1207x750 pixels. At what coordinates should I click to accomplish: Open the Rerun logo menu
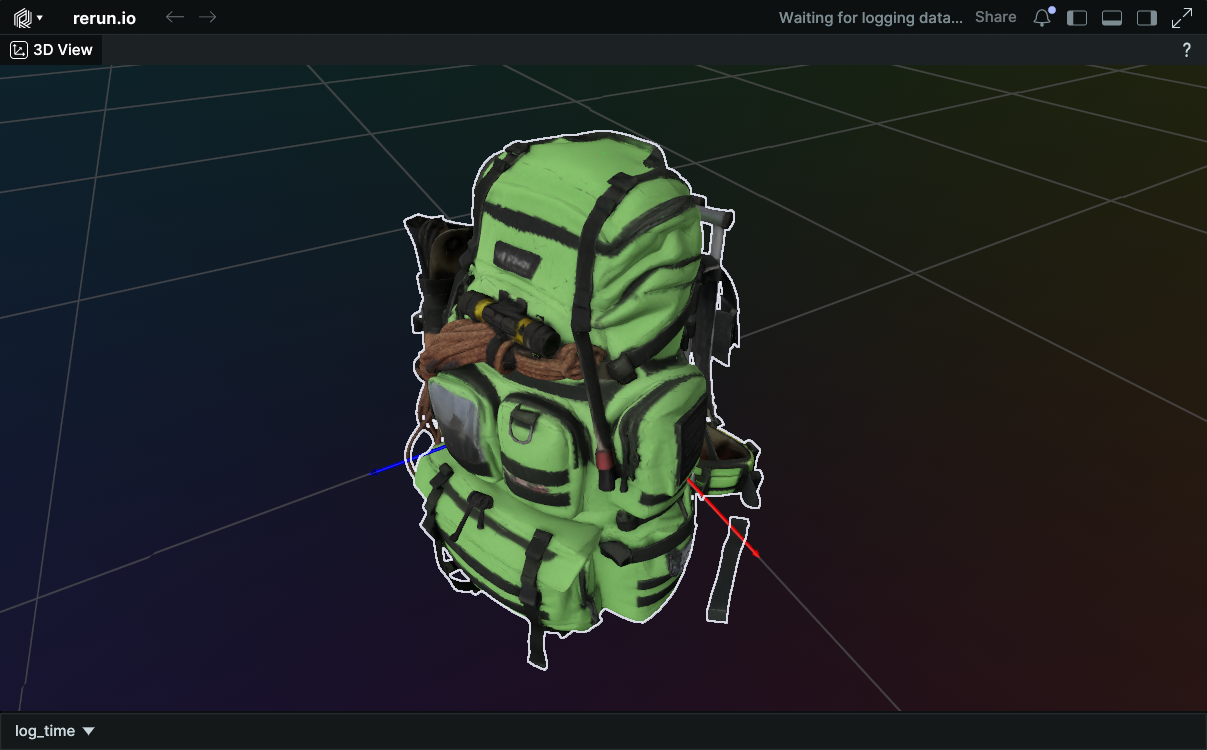point(27,18)
